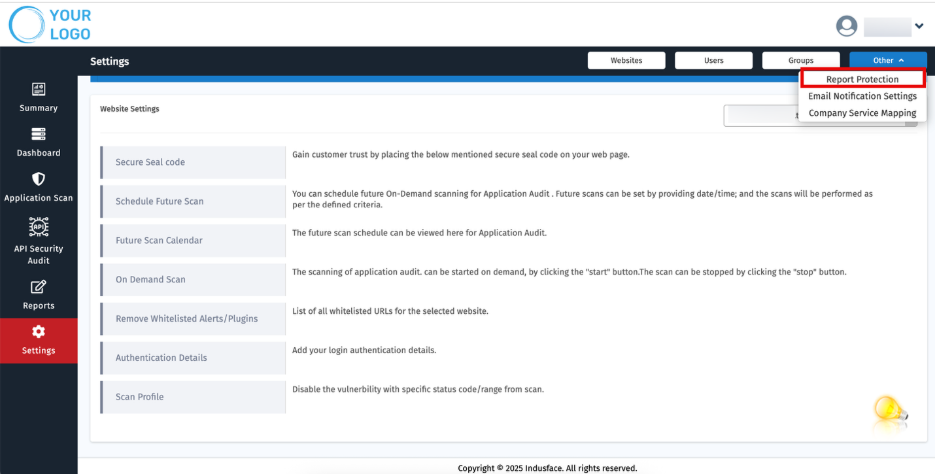Screen dimensions: 936x474
Task: Click the YOUR LOGO image
Action: point(50,24)
